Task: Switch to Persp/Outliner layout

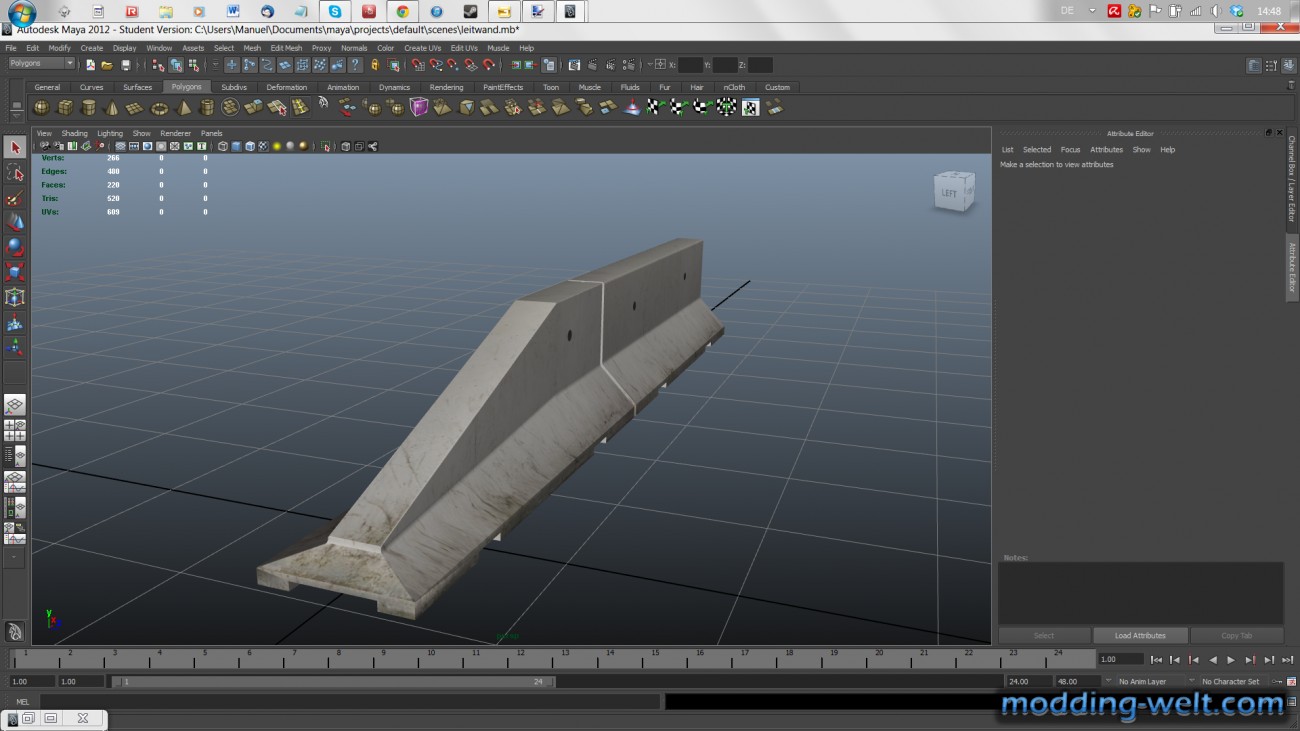Action: (x=15, y=457)
